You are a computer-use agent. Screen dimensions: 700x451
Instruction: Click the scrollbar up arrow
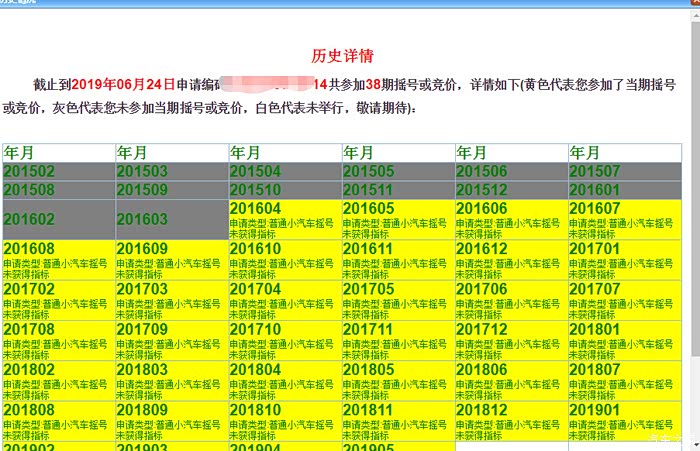click(696, 16)
